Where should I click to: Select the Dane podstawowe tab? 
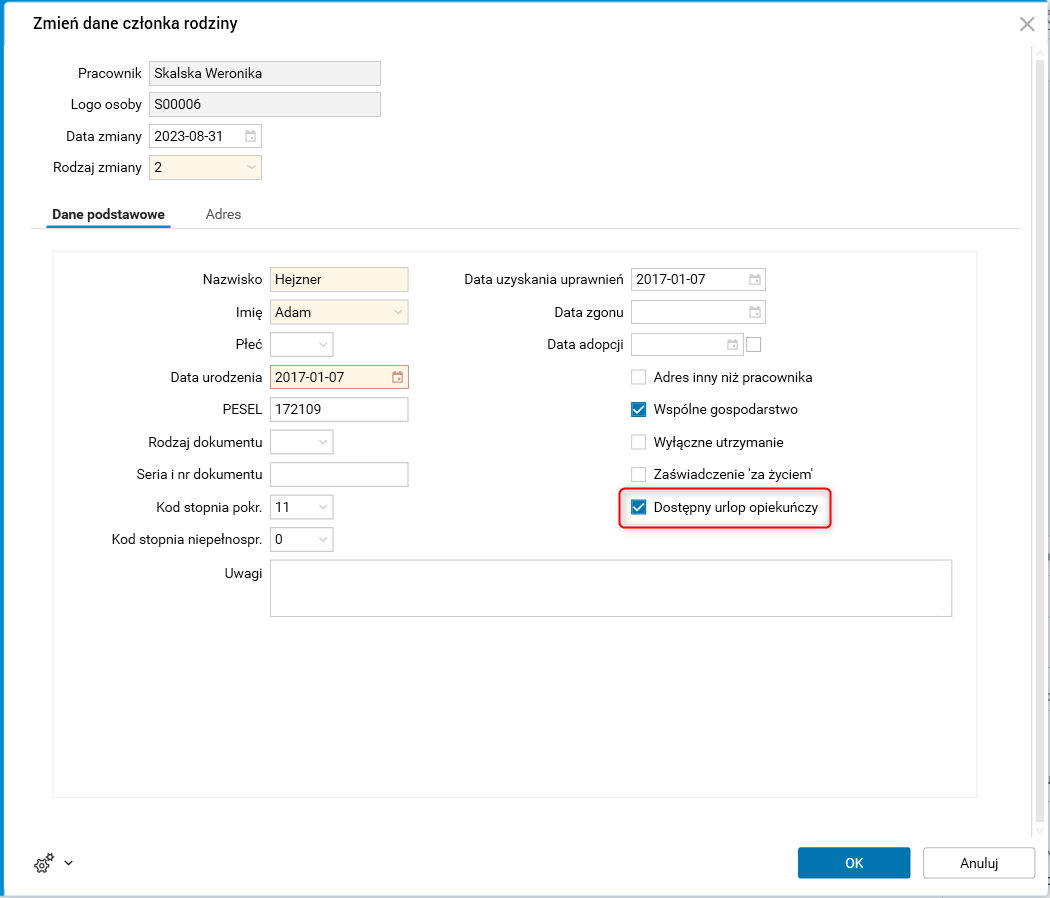pos(108,214)
